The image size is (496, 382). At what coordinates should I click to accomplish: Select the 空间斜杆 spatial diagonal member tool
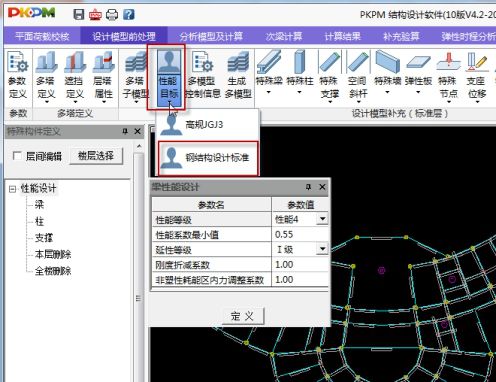click(x=358, y=76)
